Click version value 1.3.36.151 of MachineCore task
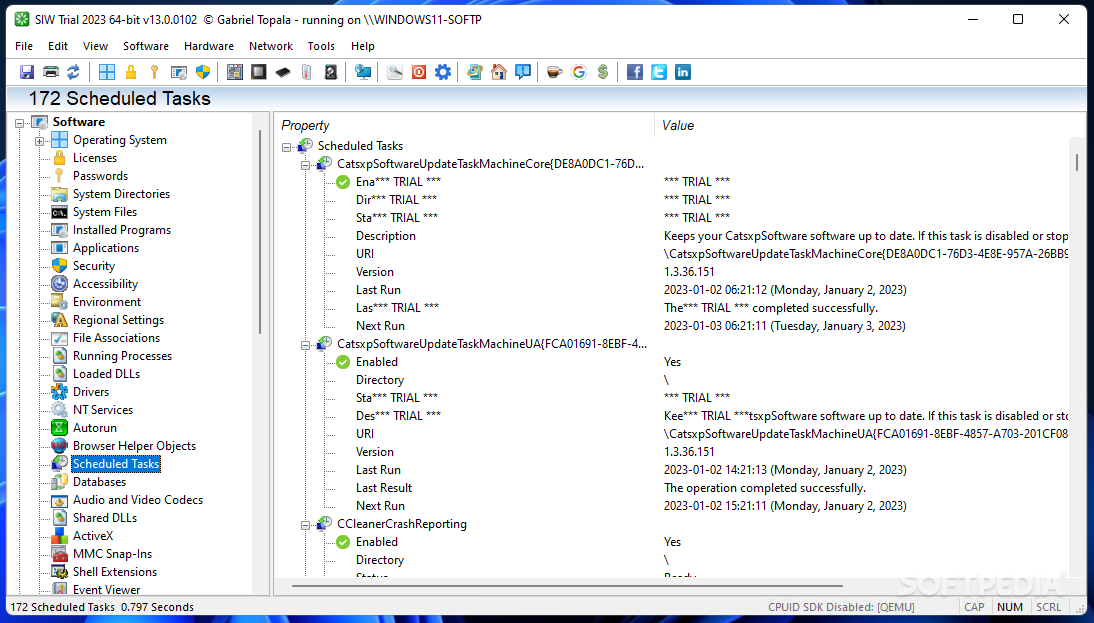Screen dimensions: 1094x623 tap(689, 272)
